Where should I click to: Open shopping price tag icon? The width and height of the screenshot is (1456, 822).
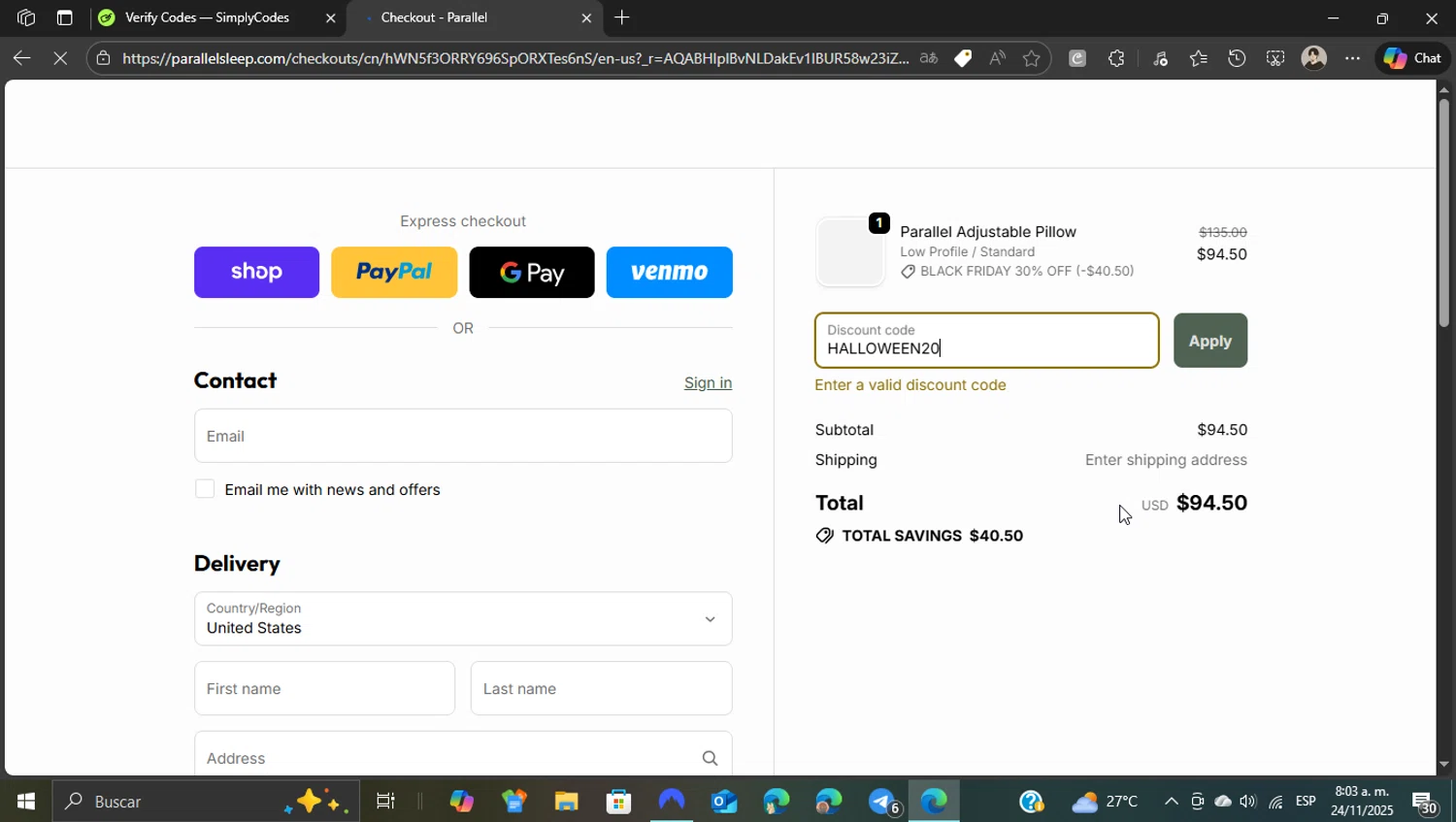(x=963, y=58)
